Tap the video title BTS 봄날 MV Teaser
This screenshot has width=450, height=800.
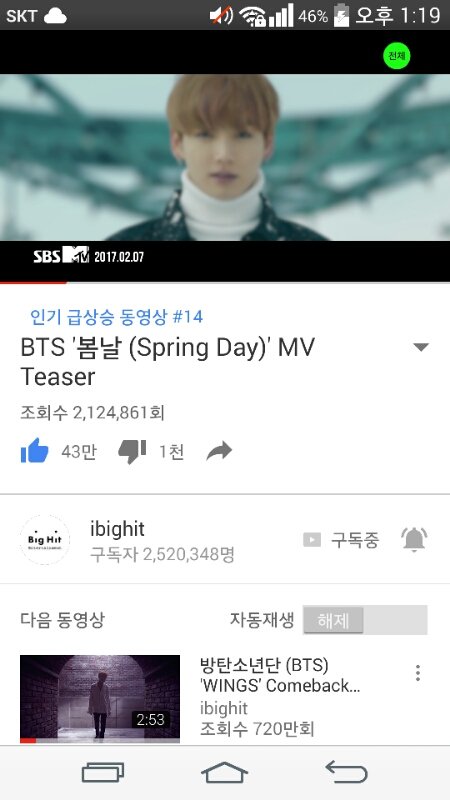[x=168, y=362]
